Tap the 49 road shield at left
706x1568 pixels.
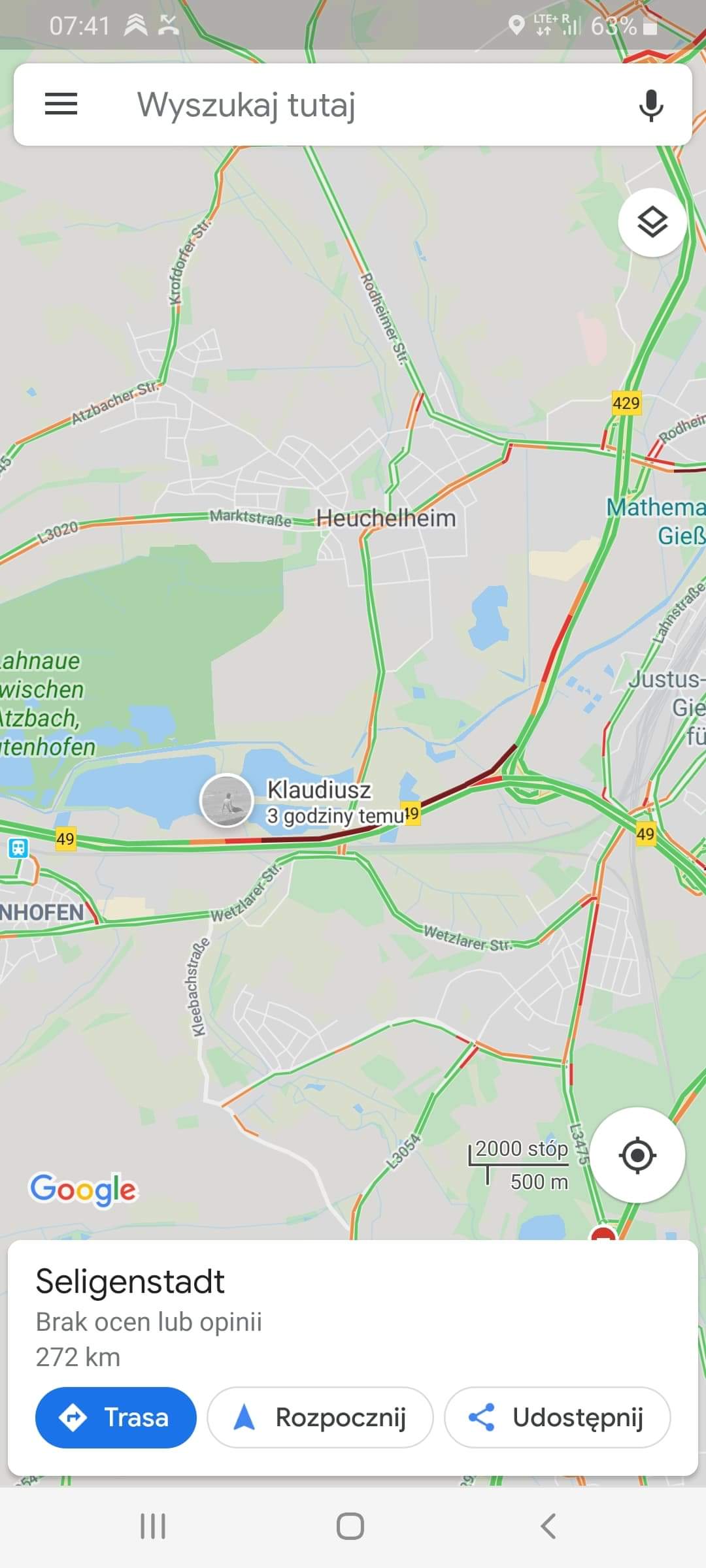tap(65, 839)
